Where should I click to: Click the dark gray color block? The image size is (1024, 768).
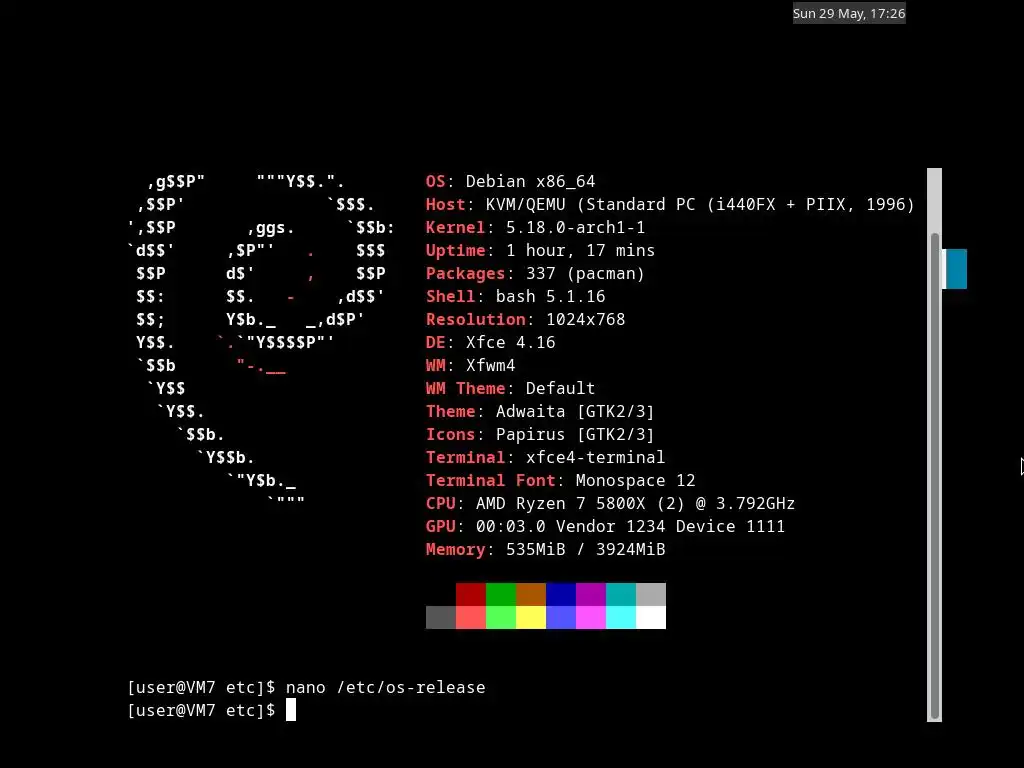click(441, 617)
